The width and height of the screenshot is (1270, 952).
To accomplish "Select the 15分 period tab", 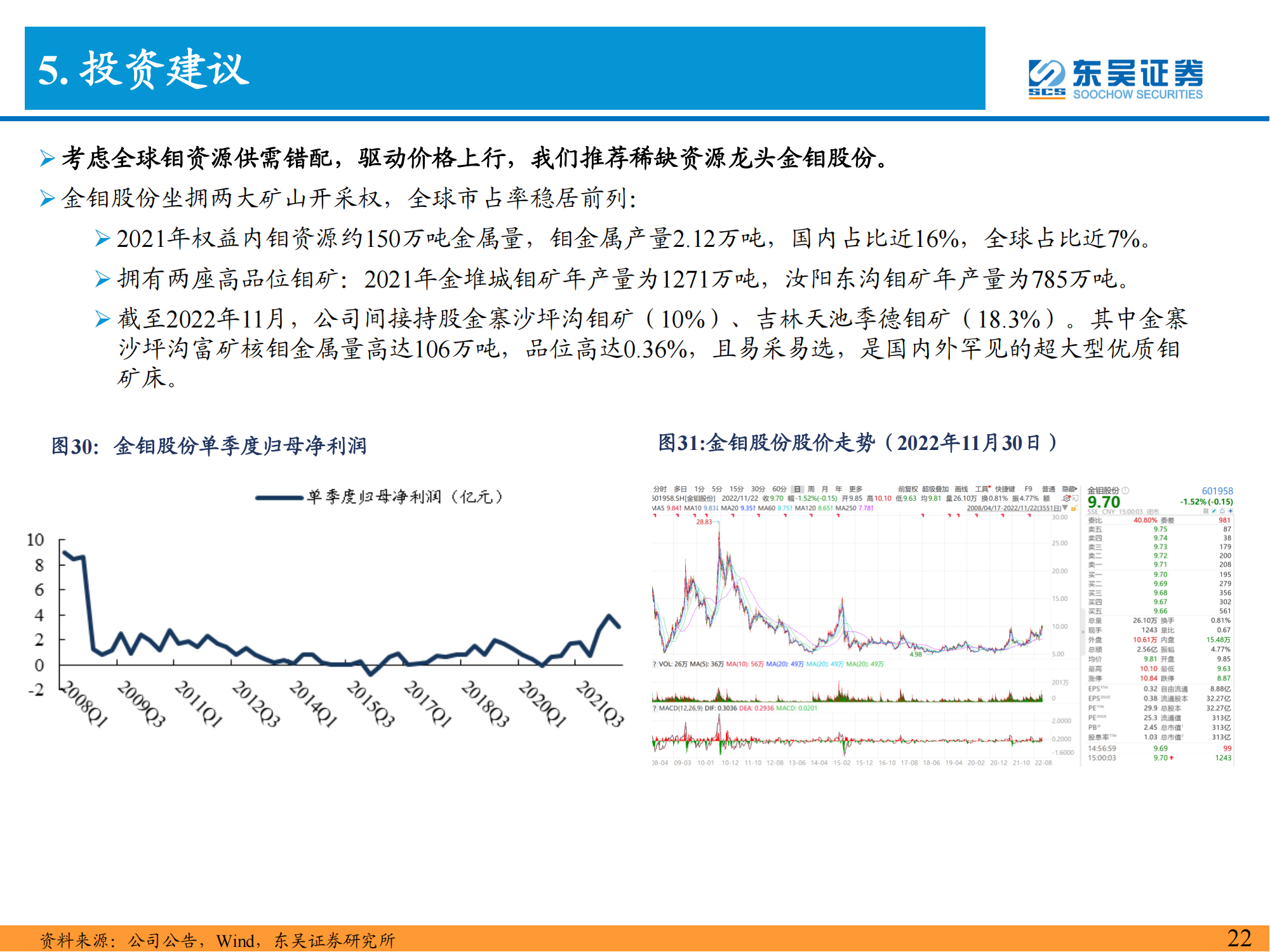I will click(x=737, y=489).
